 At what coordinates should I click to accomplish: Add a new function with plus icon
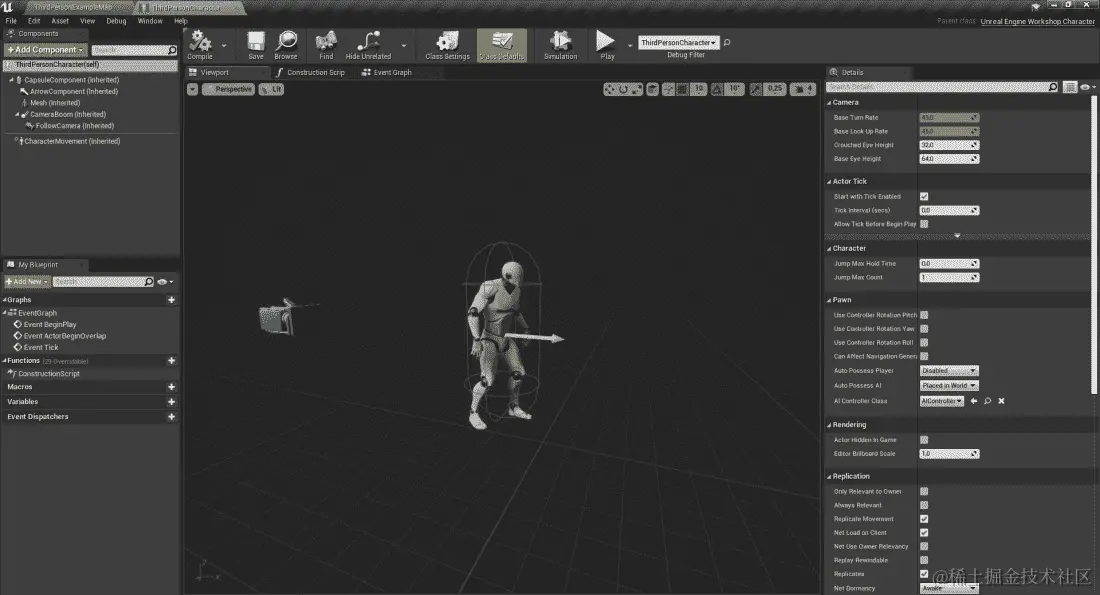[x=171, y=361]
